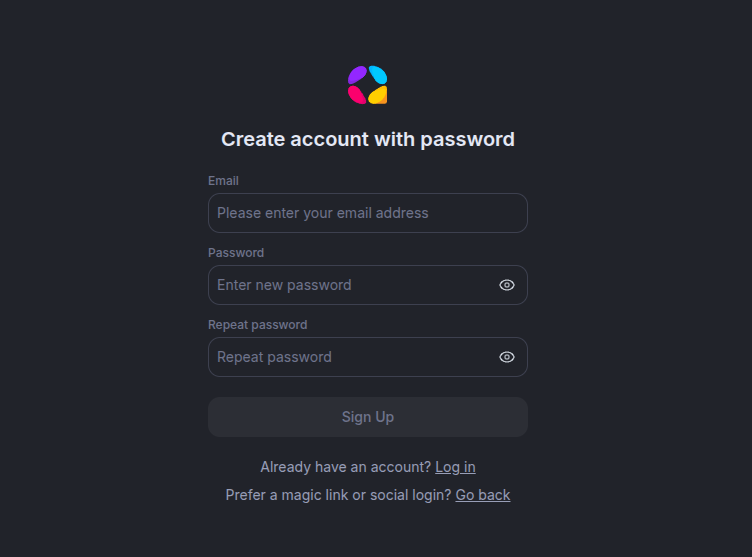Click into the Enter new password field
Image resolution: width=752 pixels, height=557 pixels.
350,285
